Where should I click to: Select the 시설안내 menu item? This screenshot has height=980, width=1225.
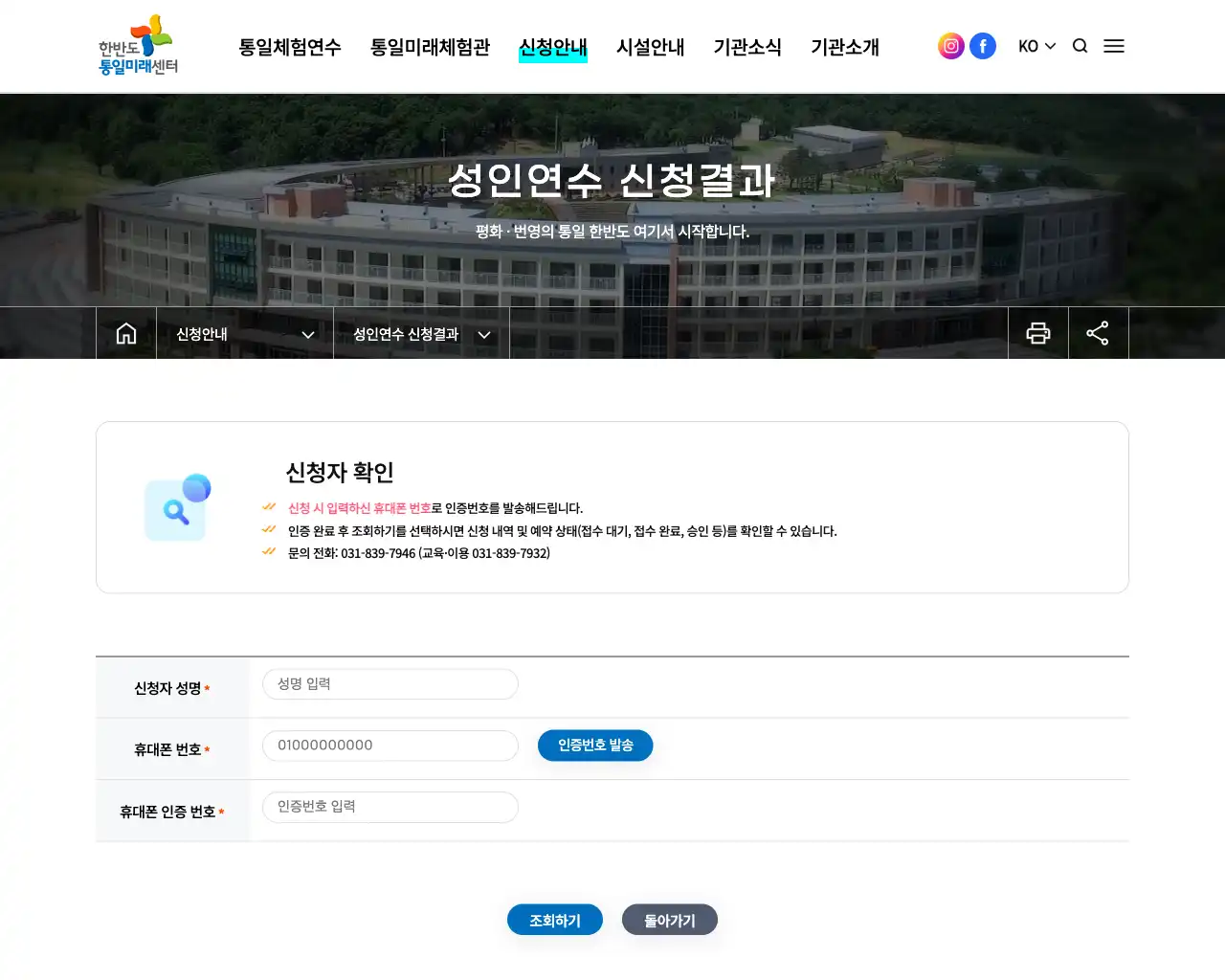pyautogui.click(x=651, y=47)
